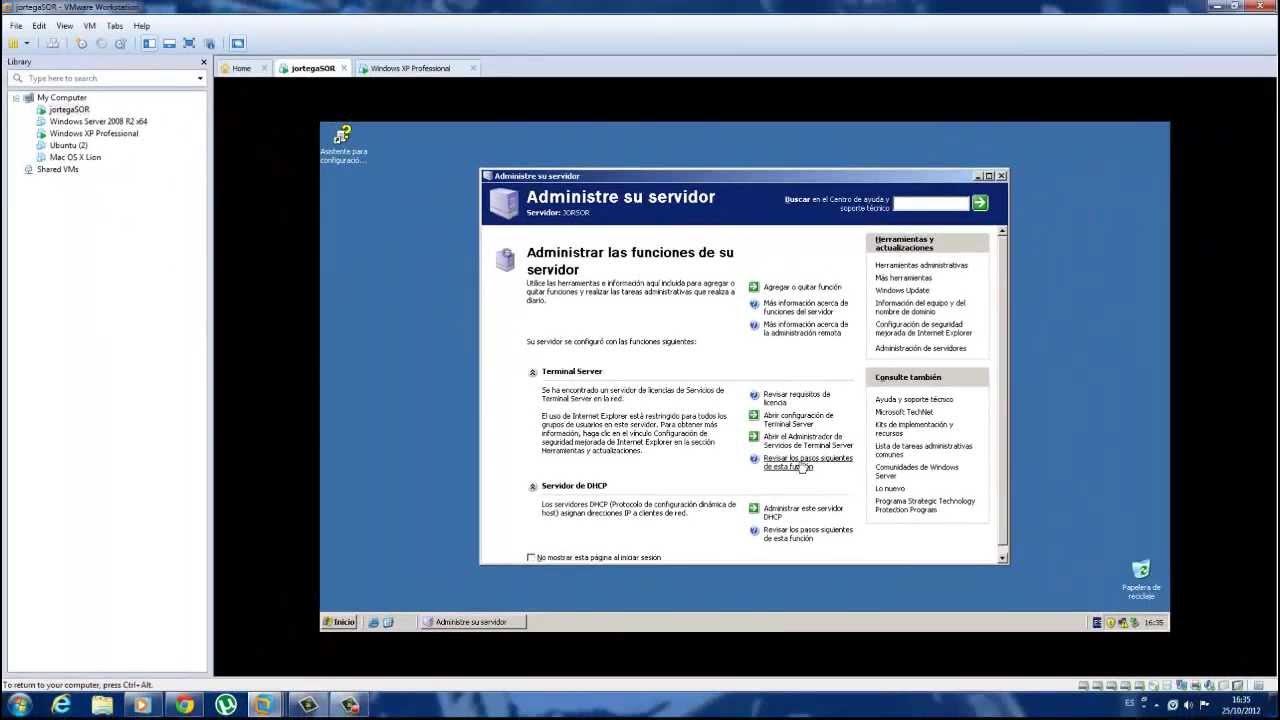
Task: Open the Library search filter dropdown
Action: 200,78
